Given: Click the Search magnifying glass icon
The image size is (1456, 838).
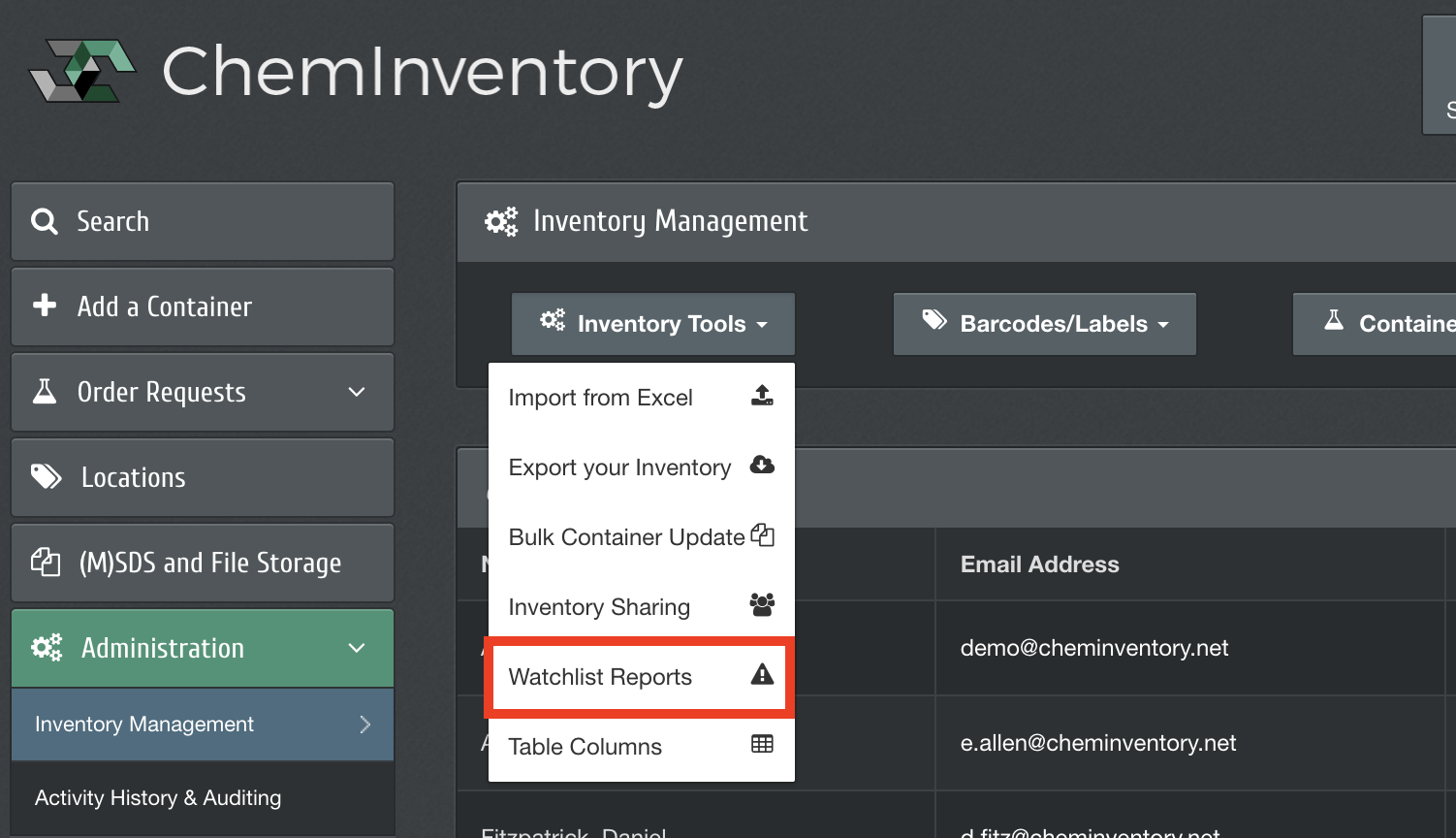Looking at the screenshot, I should pos(45,221).
